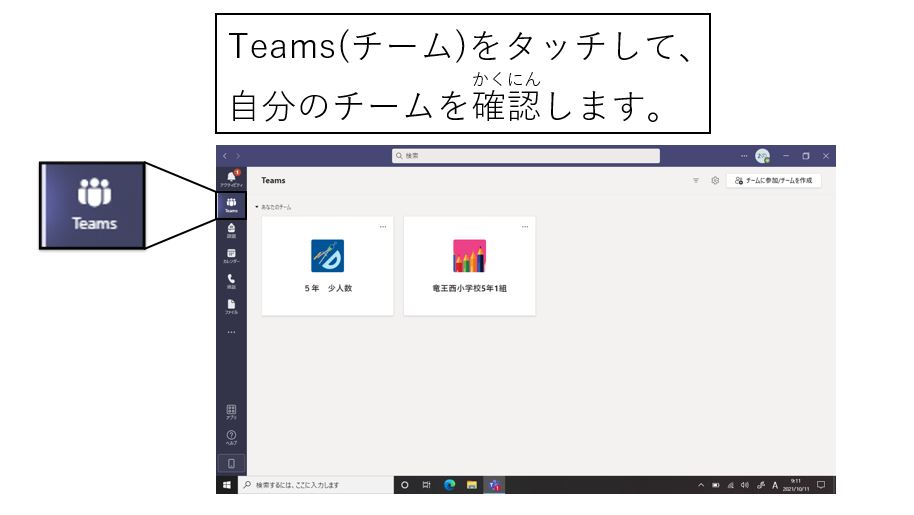Open the volume control in the tray

coord(745,485)
